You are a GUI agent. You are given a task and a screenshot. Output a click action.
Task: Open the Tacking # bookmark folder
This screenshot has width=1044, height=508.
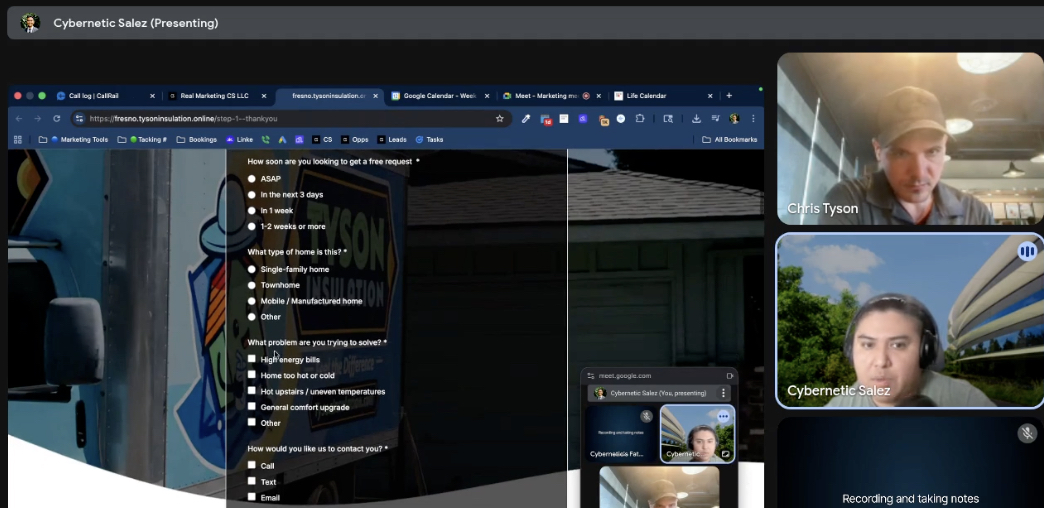tap(142, 140)
